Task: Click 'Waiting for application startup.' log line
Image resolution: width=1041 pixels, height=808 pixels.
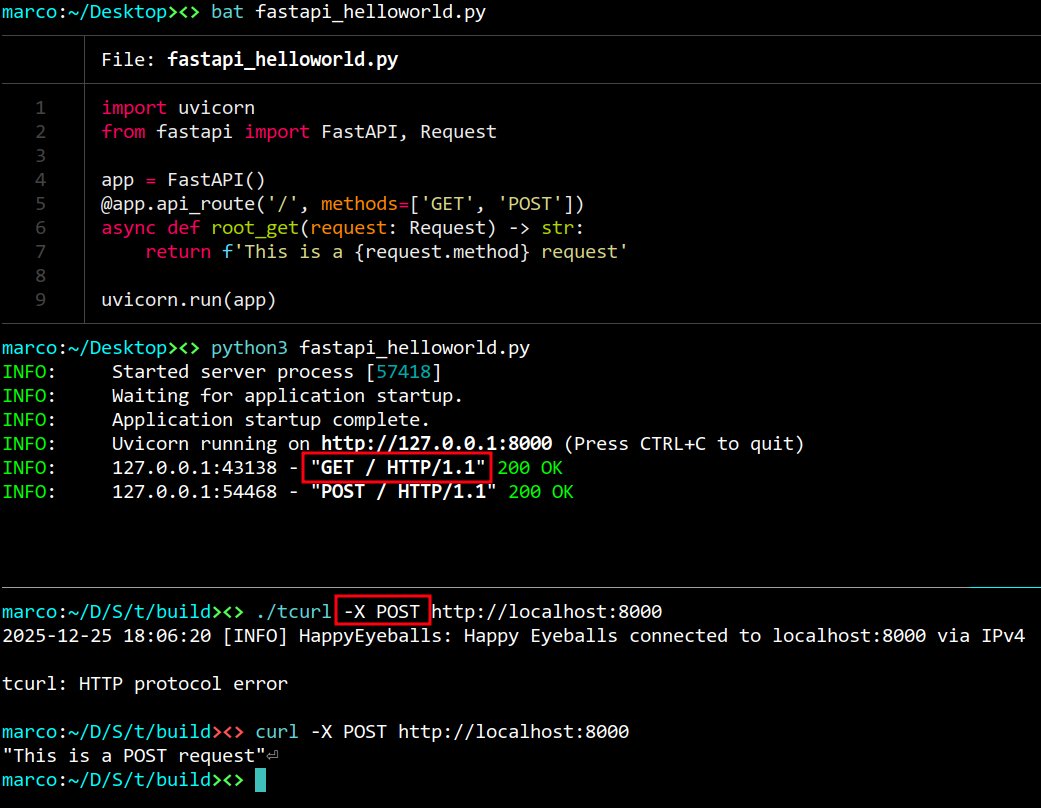Action: (x=287, y=396)
